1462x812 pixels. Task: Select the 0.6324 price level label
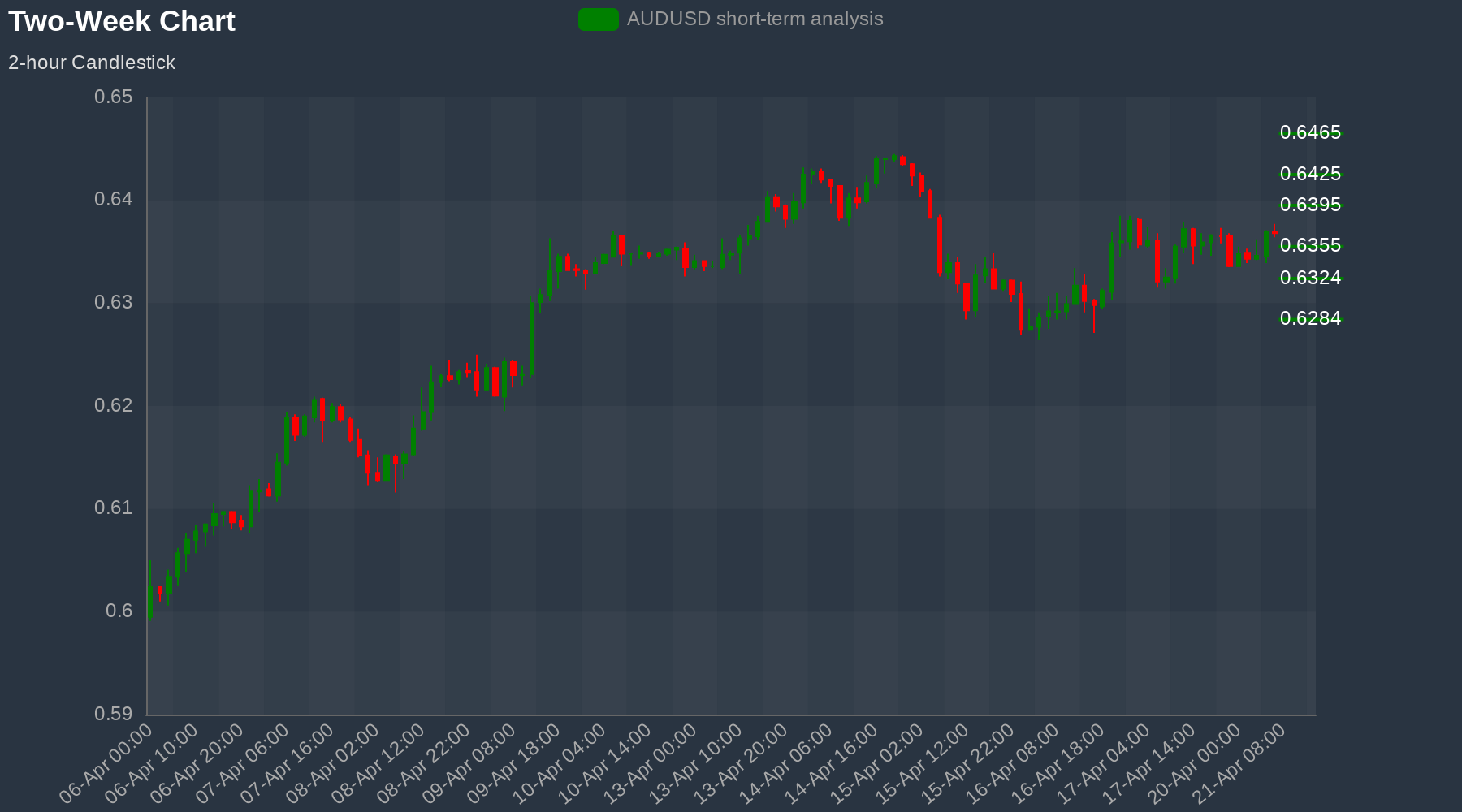click(1309, 278)
